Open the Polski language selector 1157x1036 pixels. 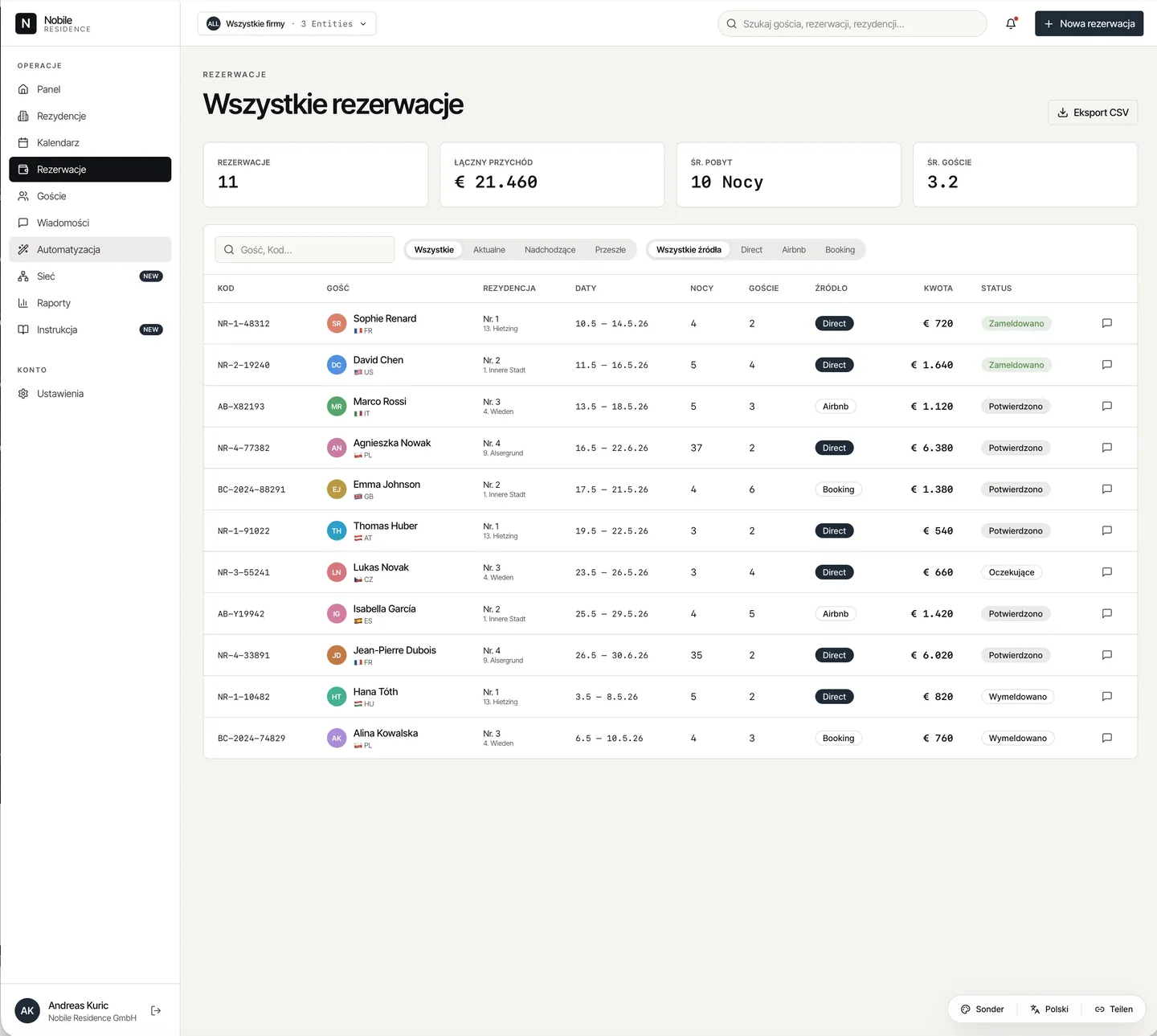tap(1049, 1009)
